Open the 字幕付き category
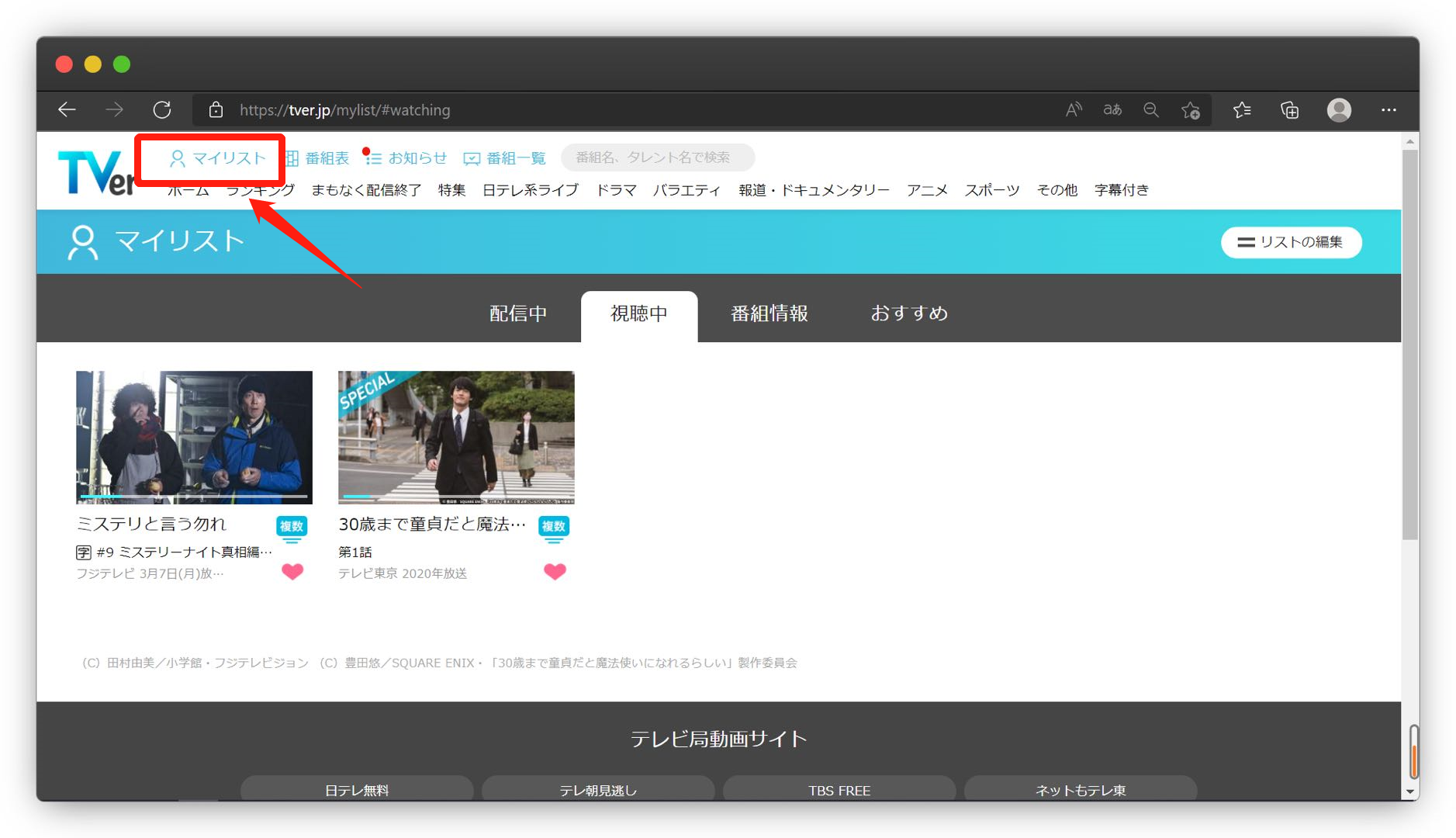Screen dimensions: 1456x838 [1121, 190]
